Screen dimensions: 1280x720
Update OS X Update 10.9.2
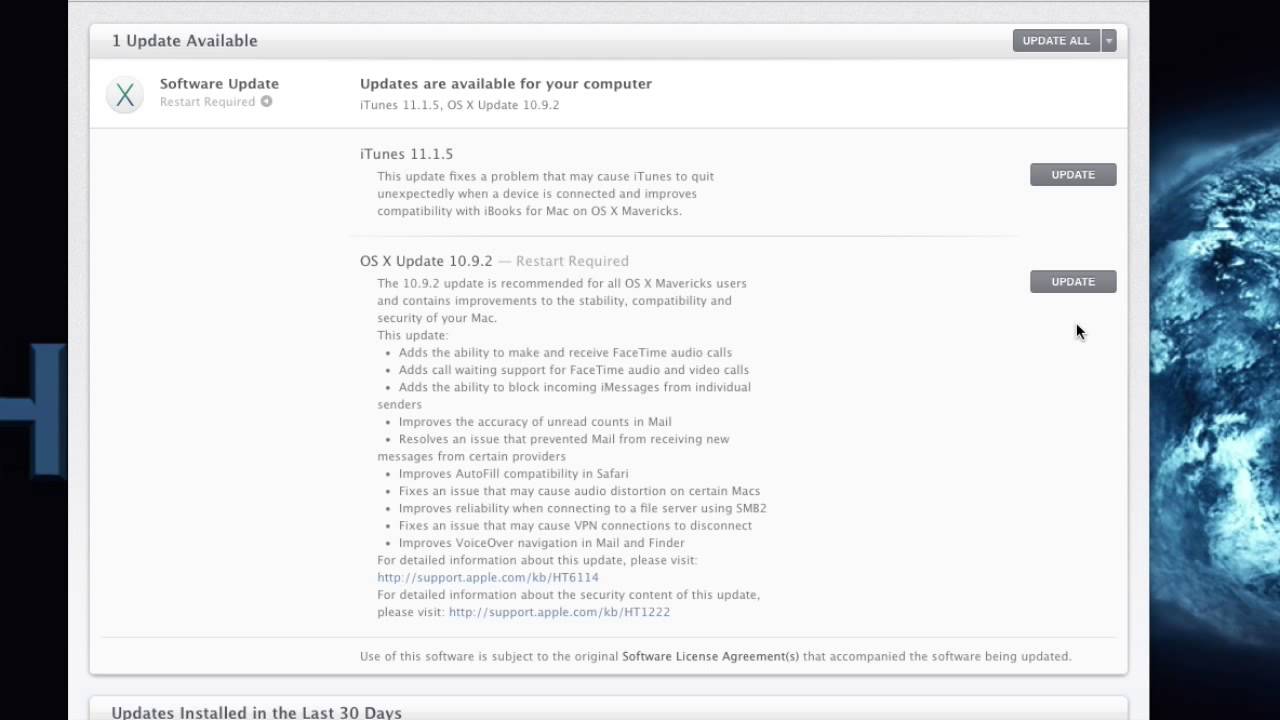point(1073,282)
